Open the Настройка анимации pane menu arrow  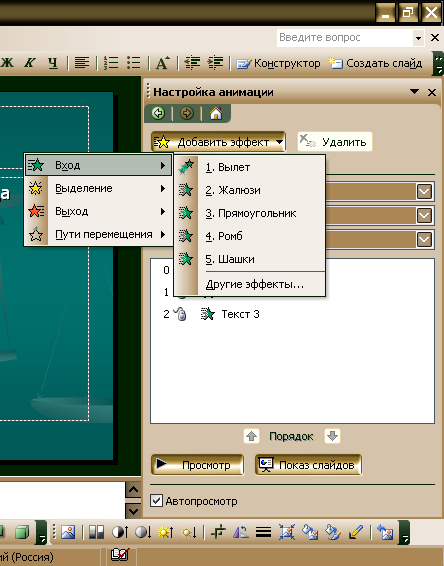point(415,92)
